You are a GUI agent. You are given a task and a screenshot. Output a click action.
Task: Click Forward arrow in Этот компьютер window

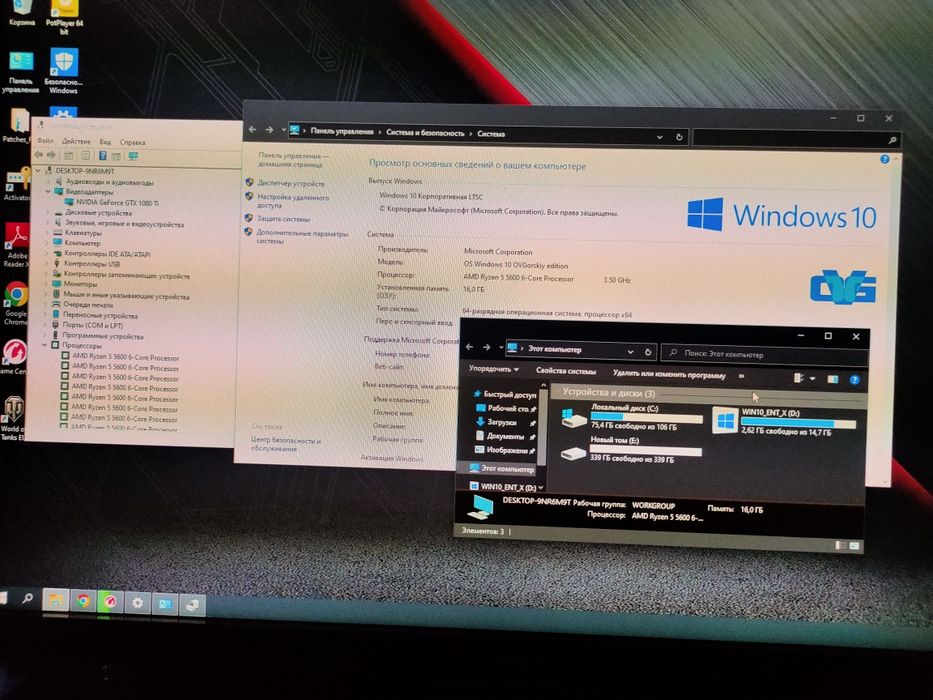486,348
